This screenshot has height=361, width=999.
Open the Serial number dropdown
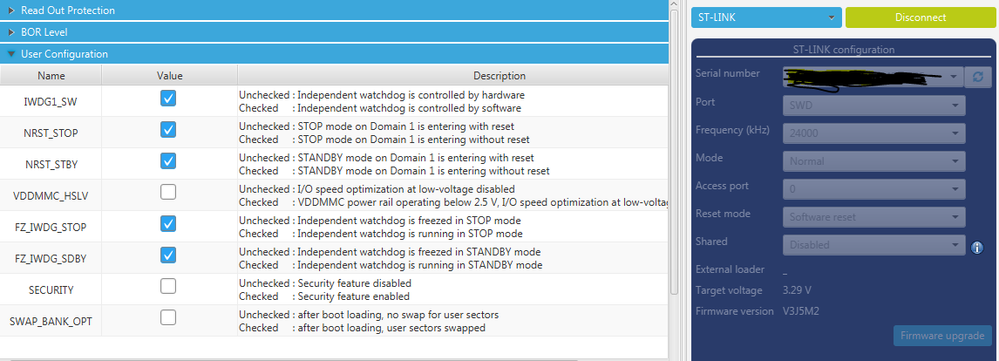873,77
